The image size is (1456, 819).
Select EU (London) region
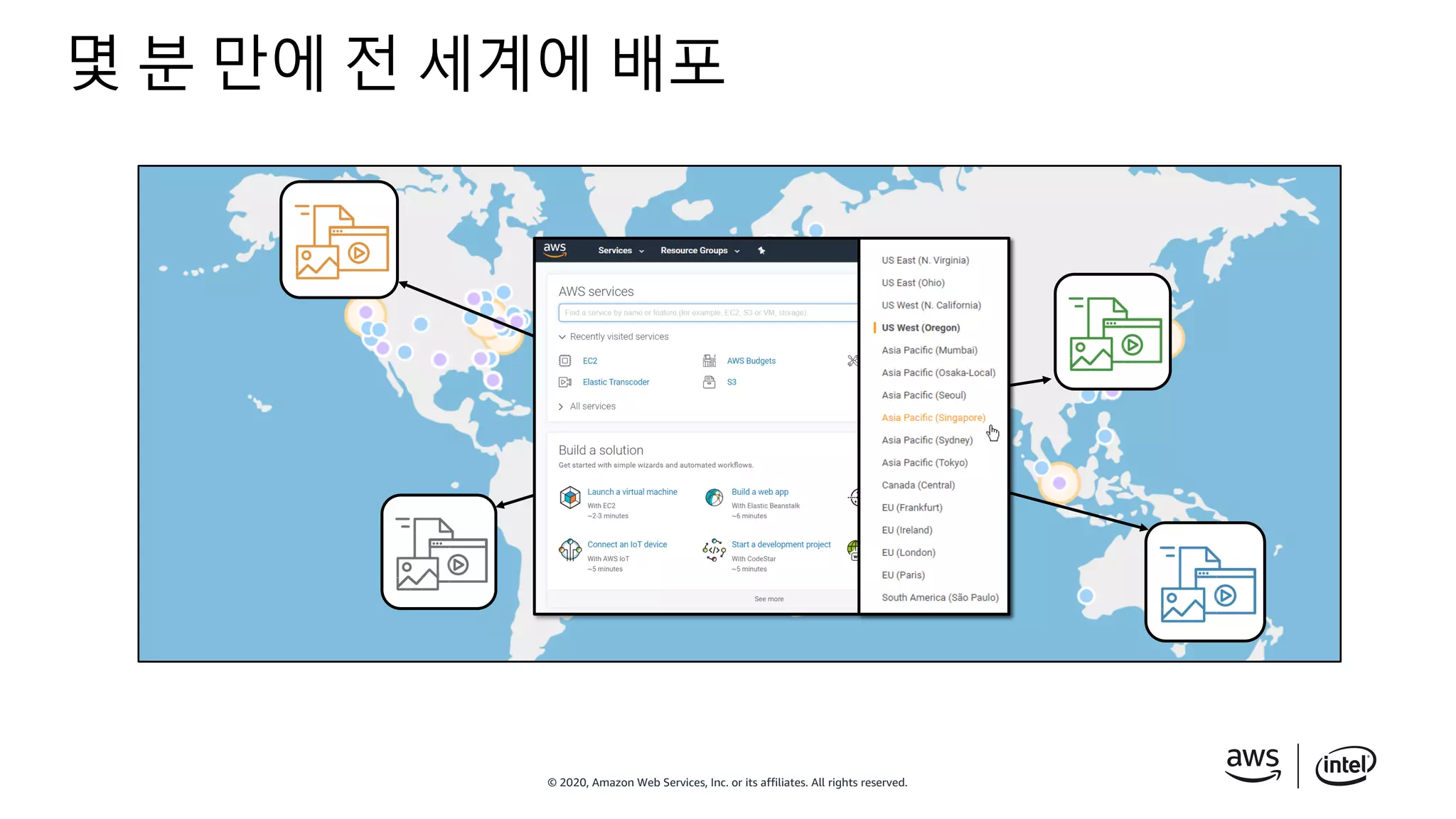[909, 553]
